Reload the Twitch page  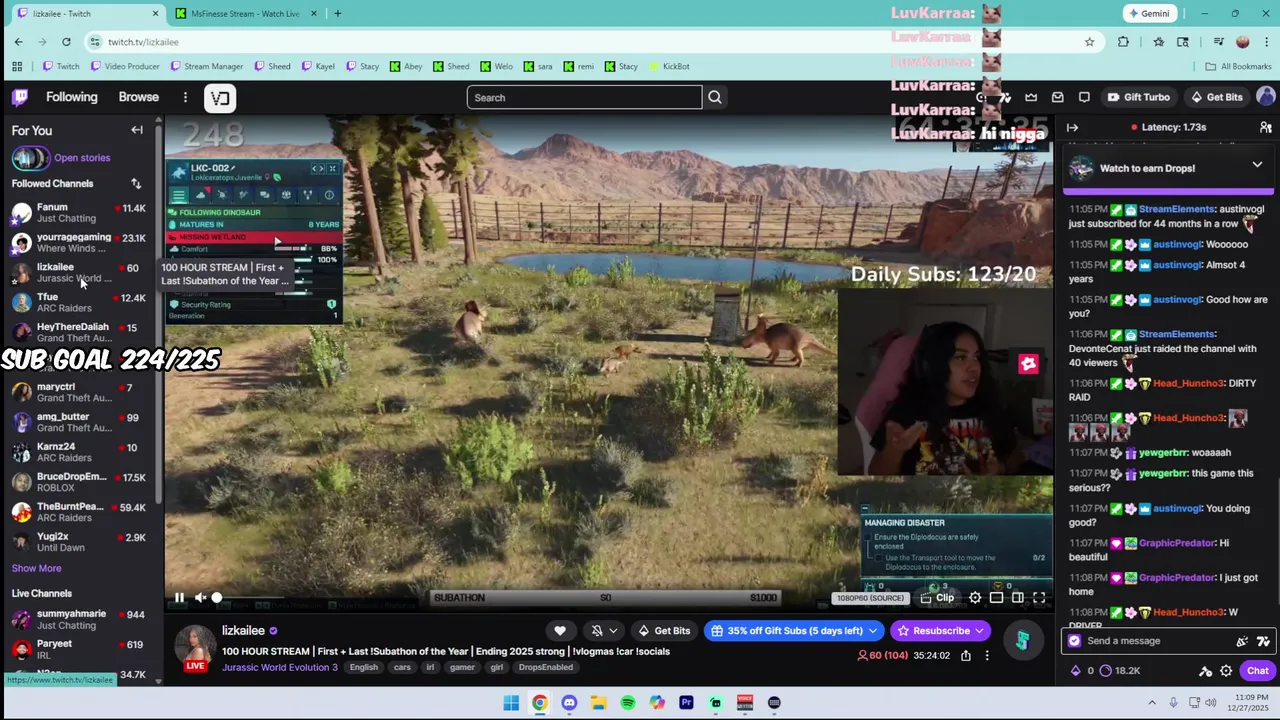tap(66, 42)
